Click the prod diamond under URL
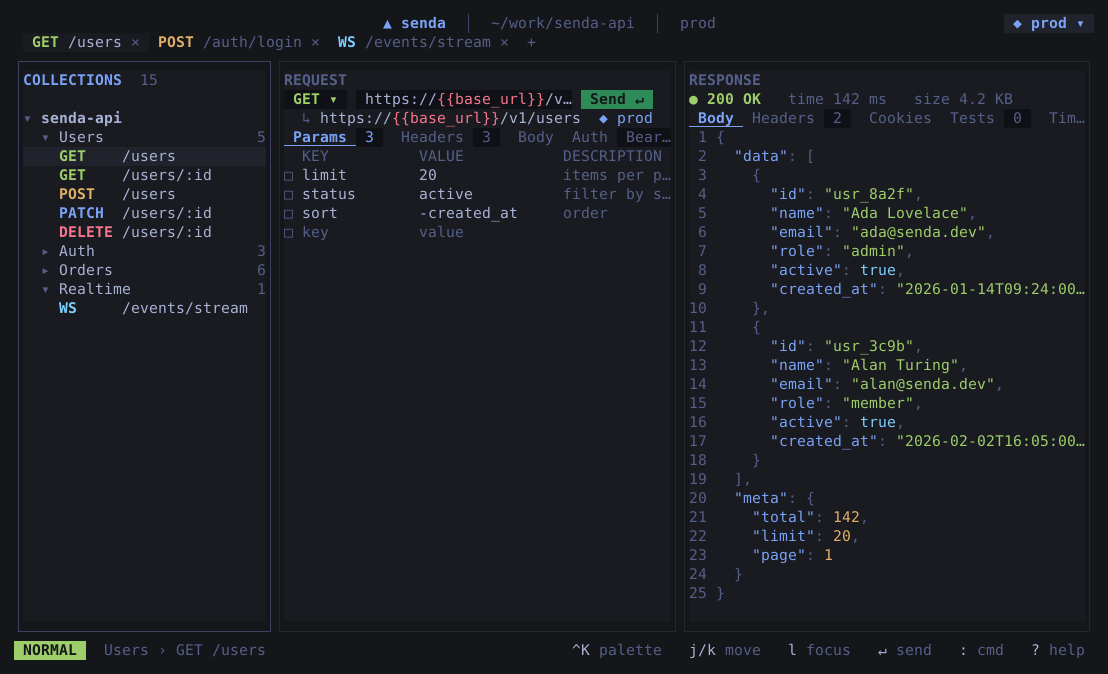Screen dimensions: 1108x674 tap(603, 119)
